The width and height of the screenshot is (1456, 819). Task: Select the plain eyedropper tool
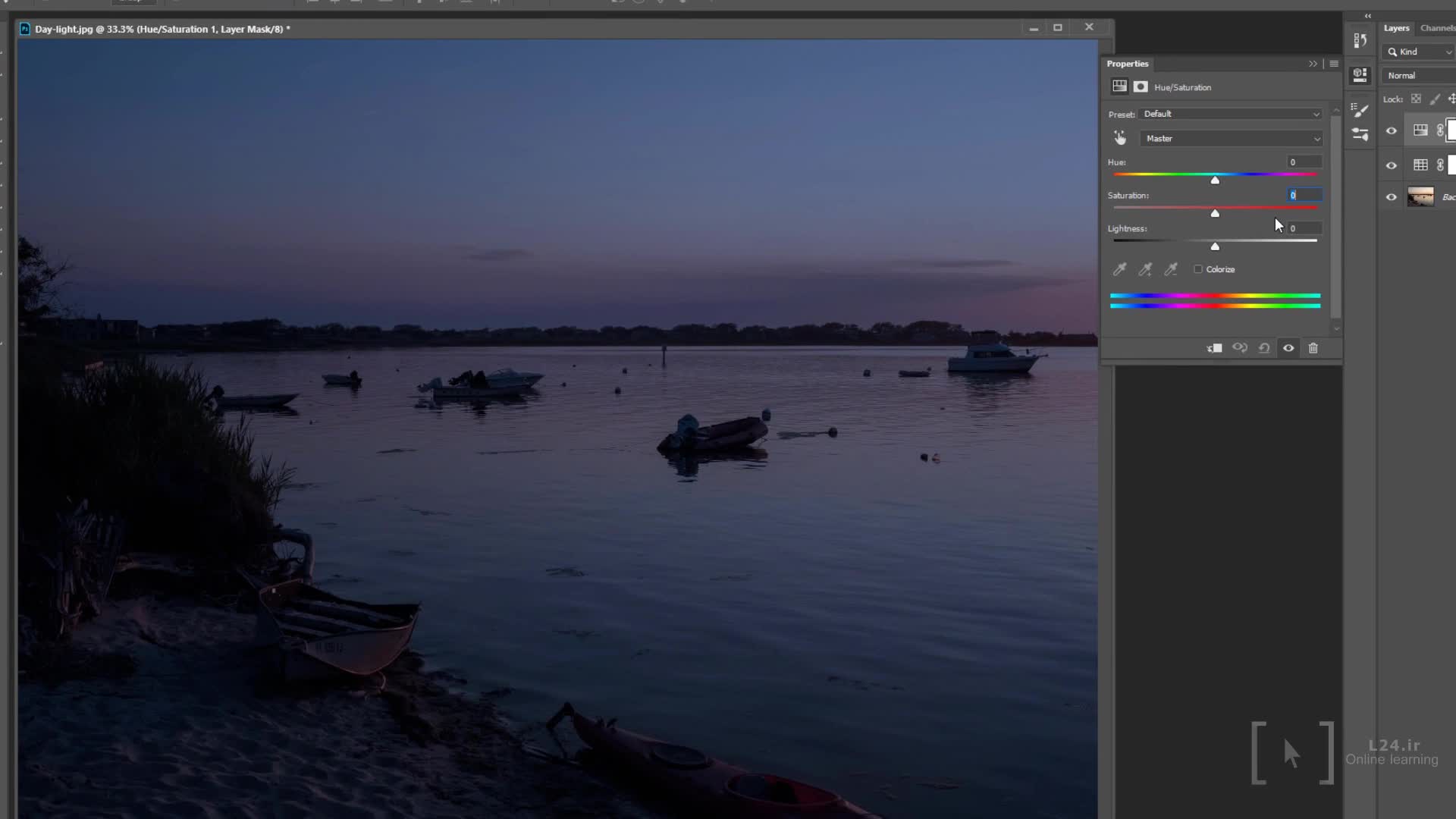click(1119, 269)
